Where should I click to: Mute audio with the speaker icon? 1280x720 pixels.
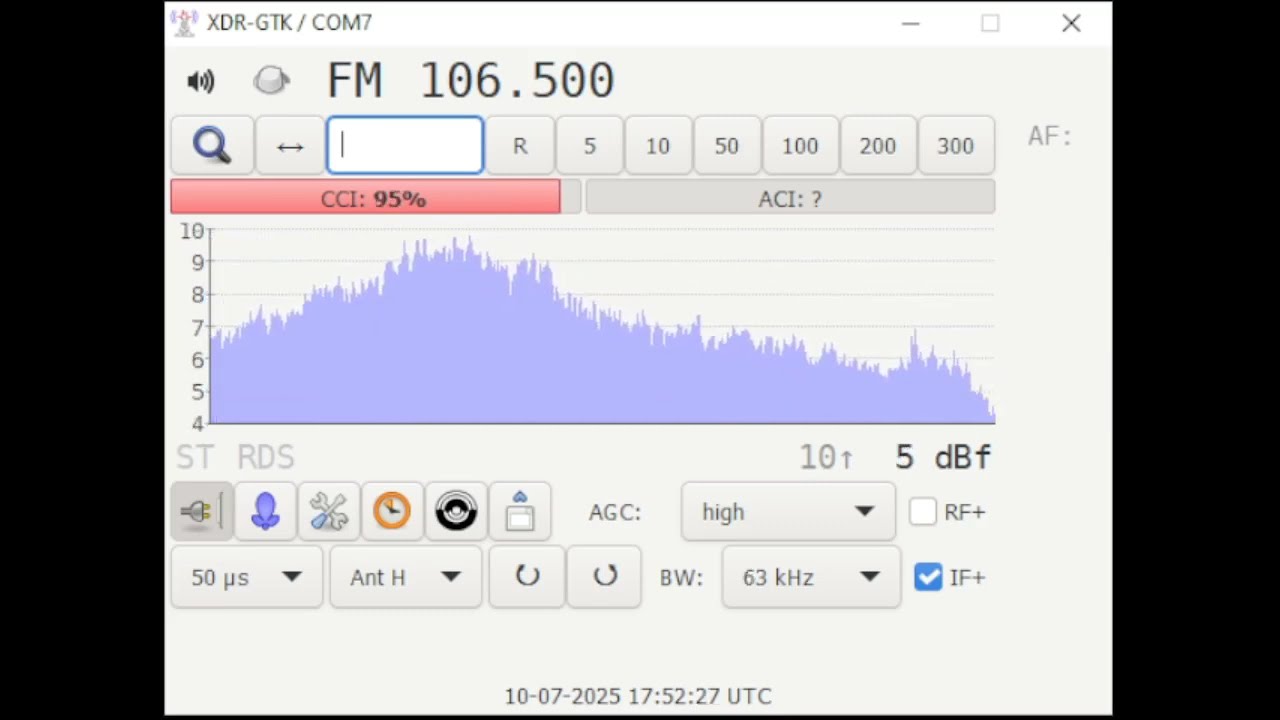coord(201,82)
